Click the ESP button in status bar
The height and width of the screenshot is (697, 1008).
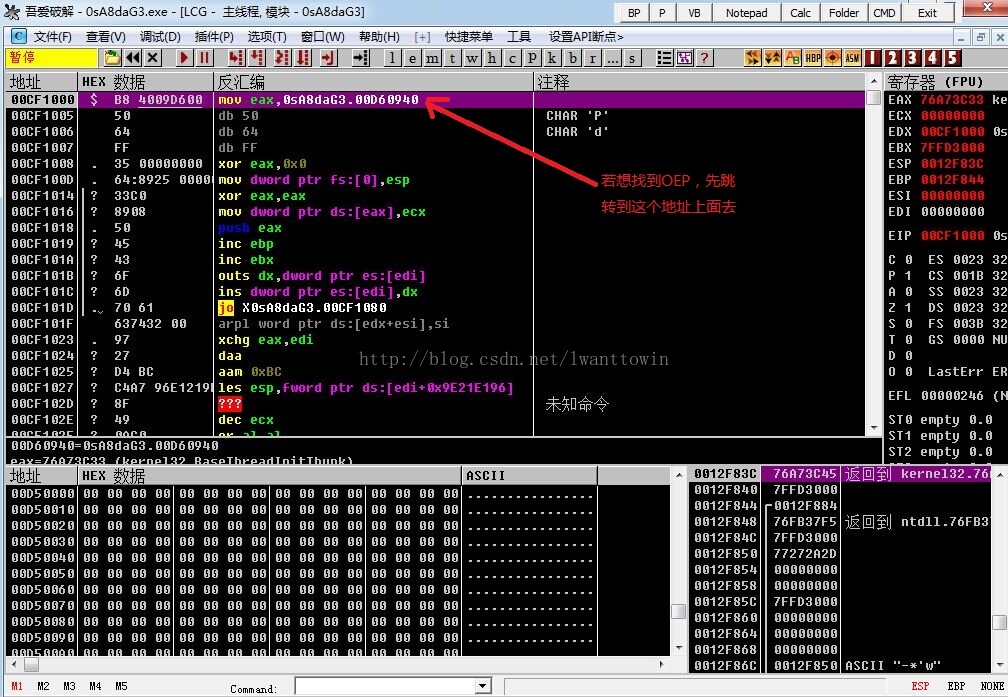920,686
